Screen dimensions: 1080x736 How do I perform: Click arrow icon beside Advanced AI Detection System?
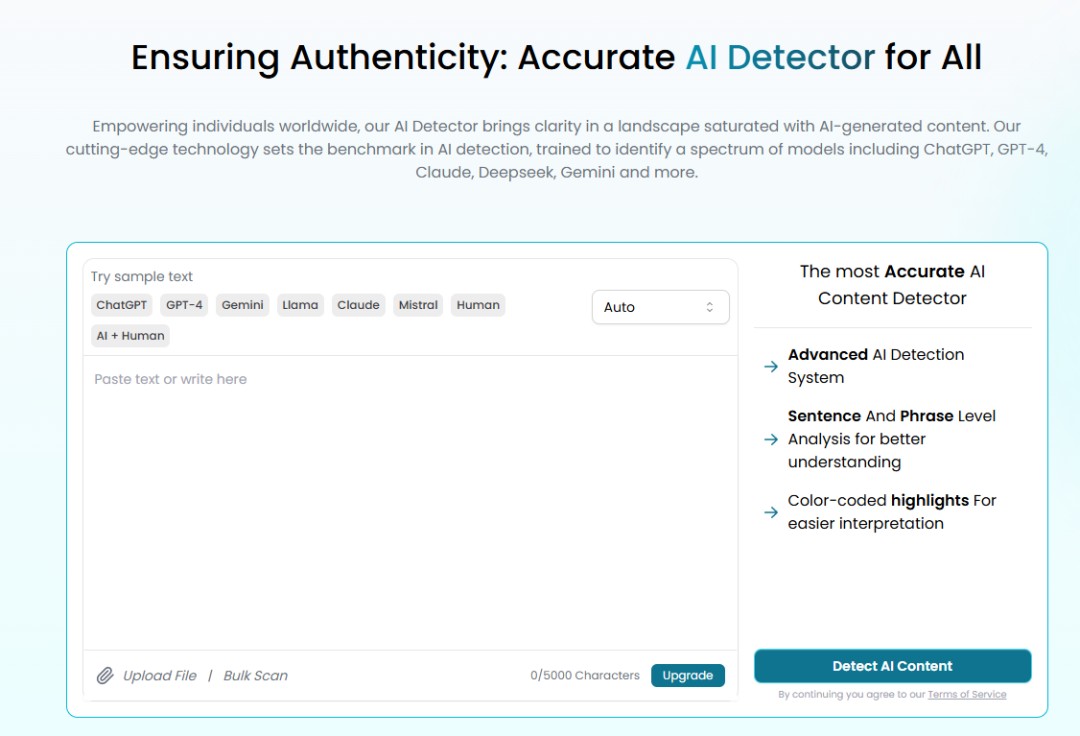pyautogui.click(x=771, y=366)
